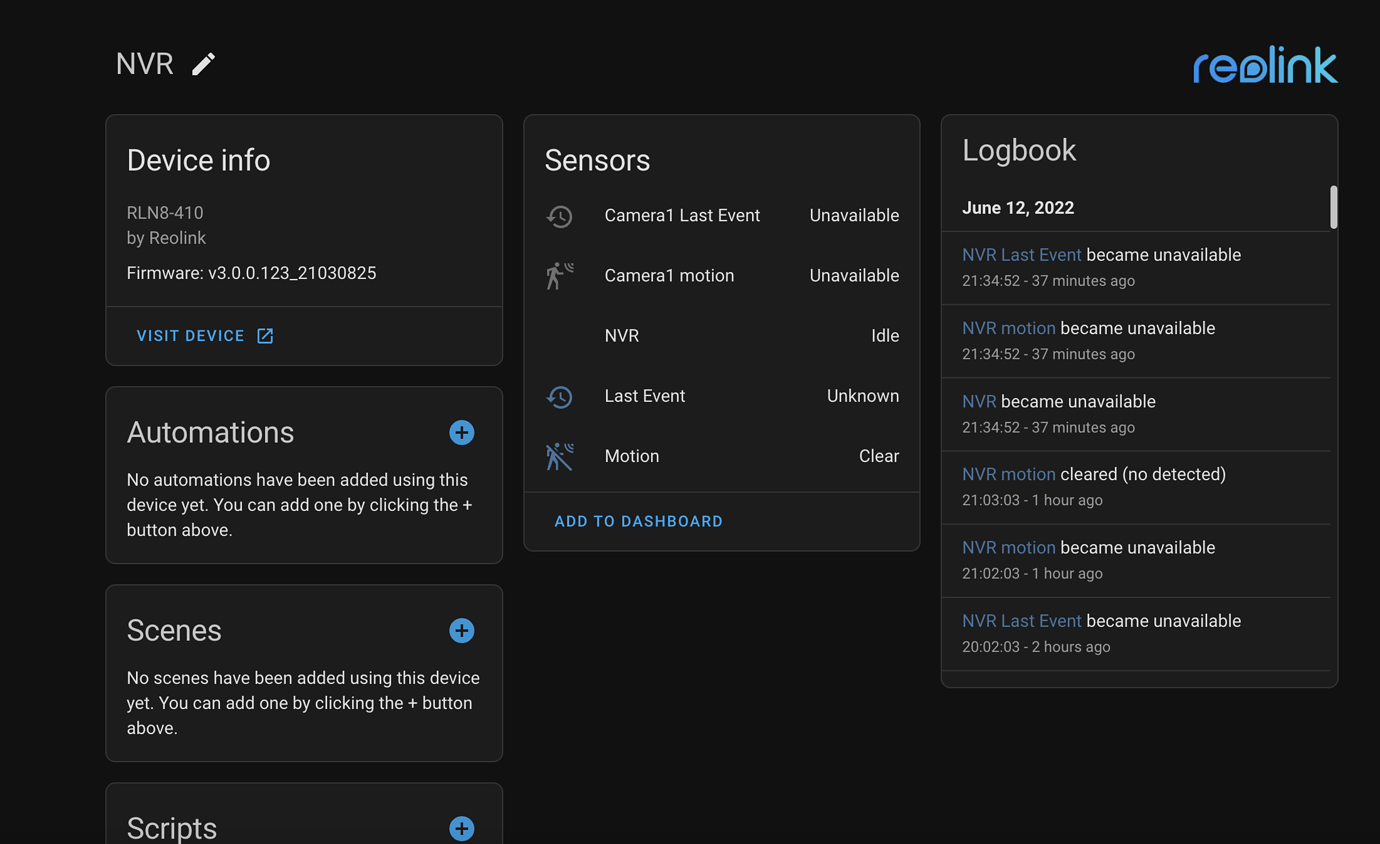Click the motion detection icon beside Motion sensor

point(561,456)
